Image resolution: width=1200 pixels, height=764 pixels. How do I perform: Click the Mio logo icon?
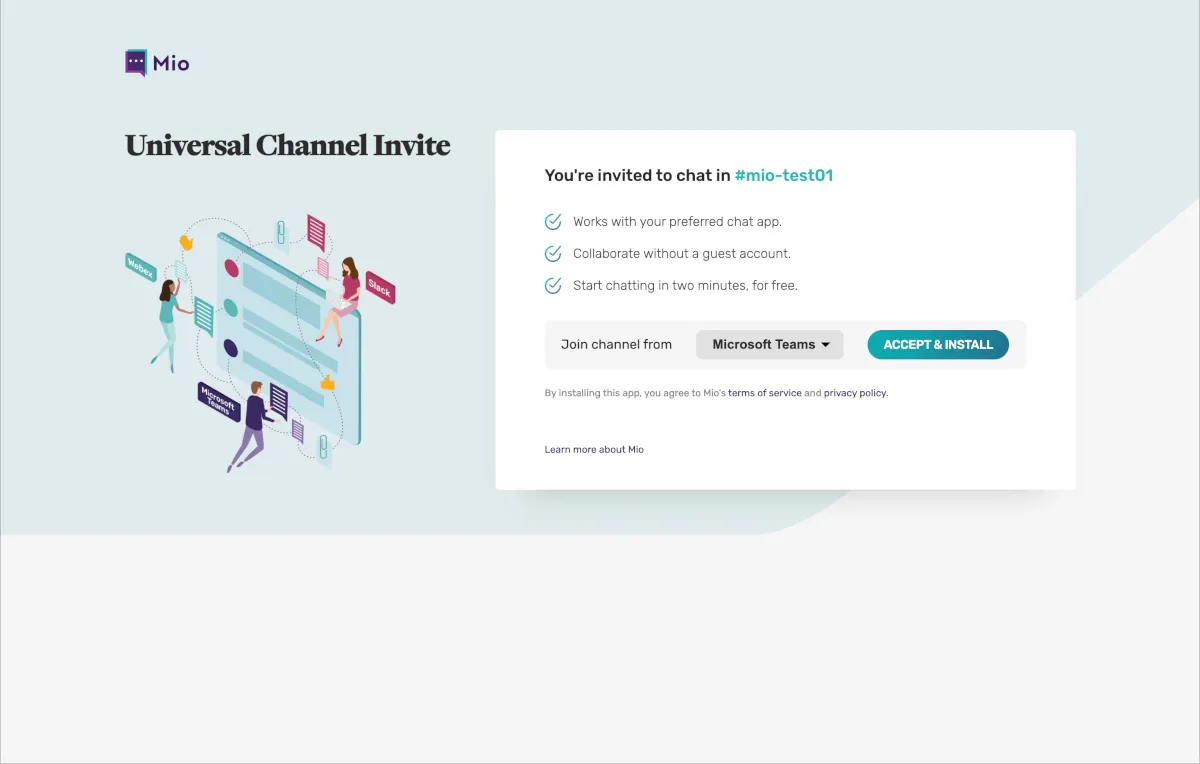tap(136, 63)
